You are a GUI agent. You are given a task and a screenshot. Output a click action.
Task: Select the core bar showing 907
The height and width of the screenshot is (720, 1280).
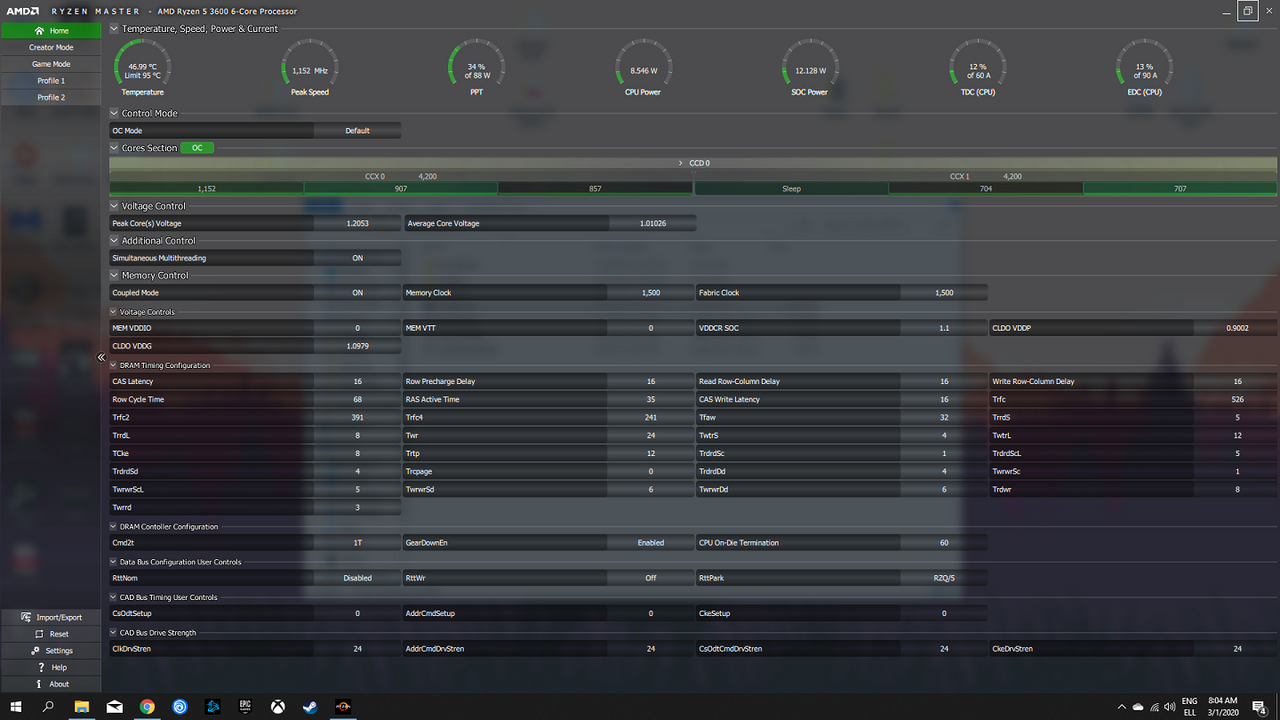[x=401, y=188]
